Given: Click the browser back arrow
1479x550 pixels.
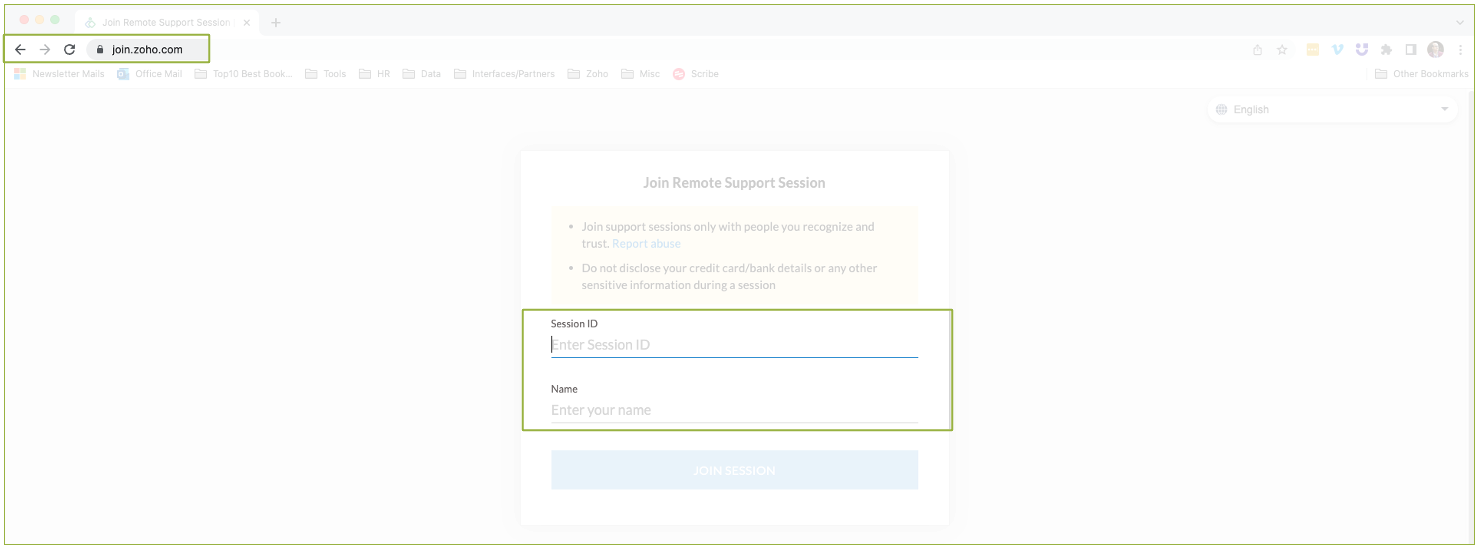Looking at the screenshot, I should [20, 49].
